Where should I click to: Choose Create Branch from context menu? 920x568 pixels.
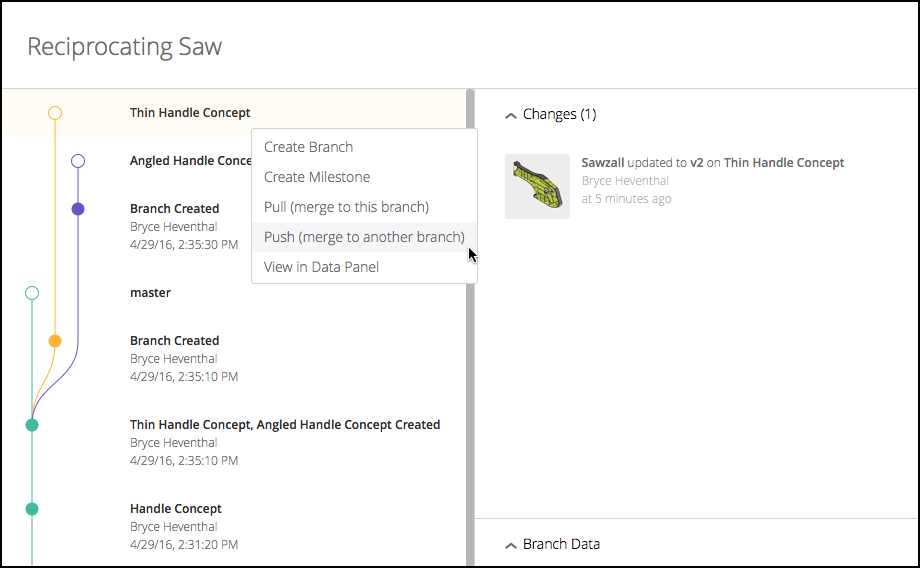[x=308, y=147]
